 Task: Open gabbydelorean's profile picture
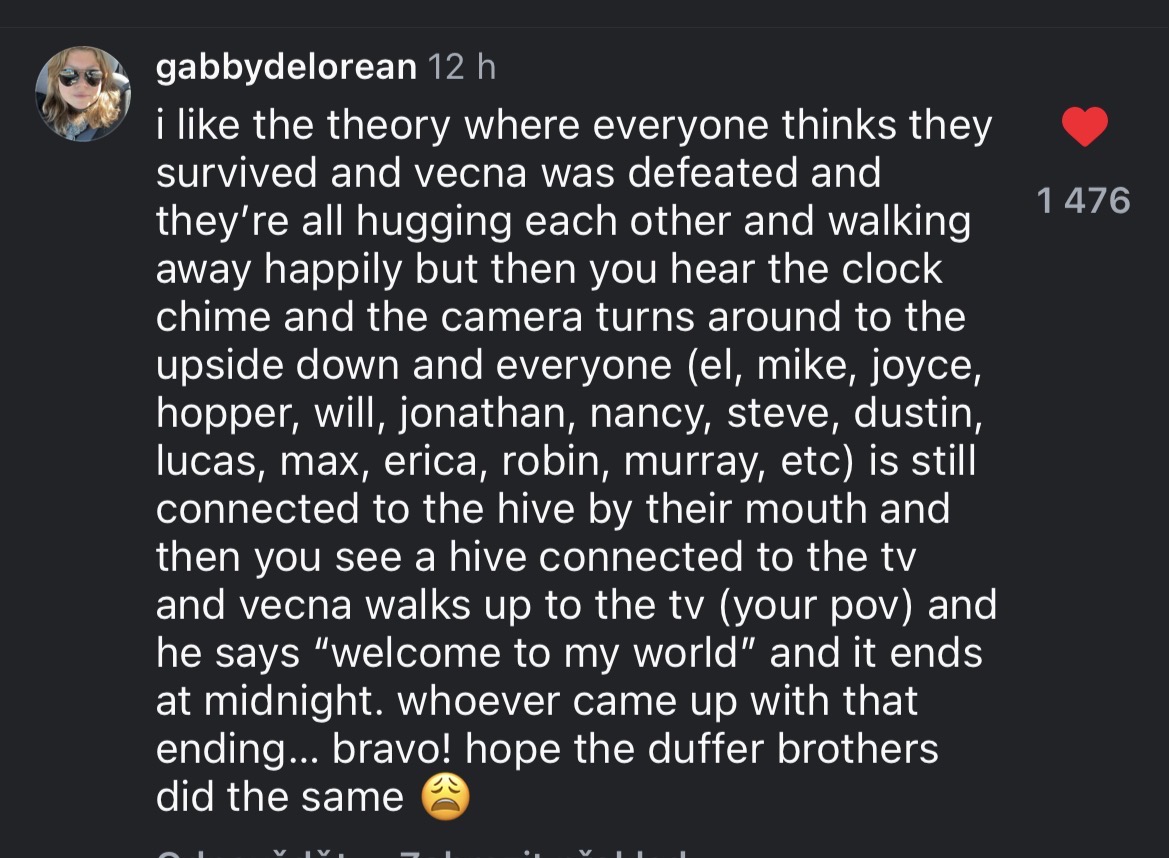(x=83, y=94)
